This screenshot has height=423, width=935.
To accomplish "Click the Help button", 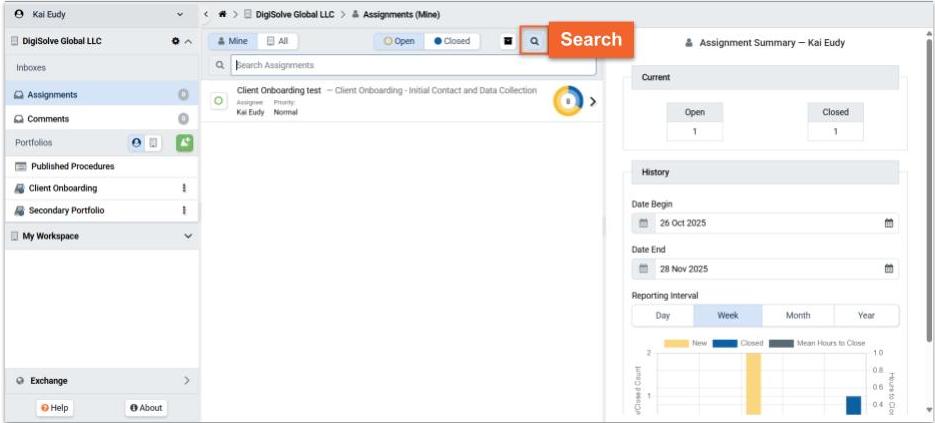I will coord(56,408).
